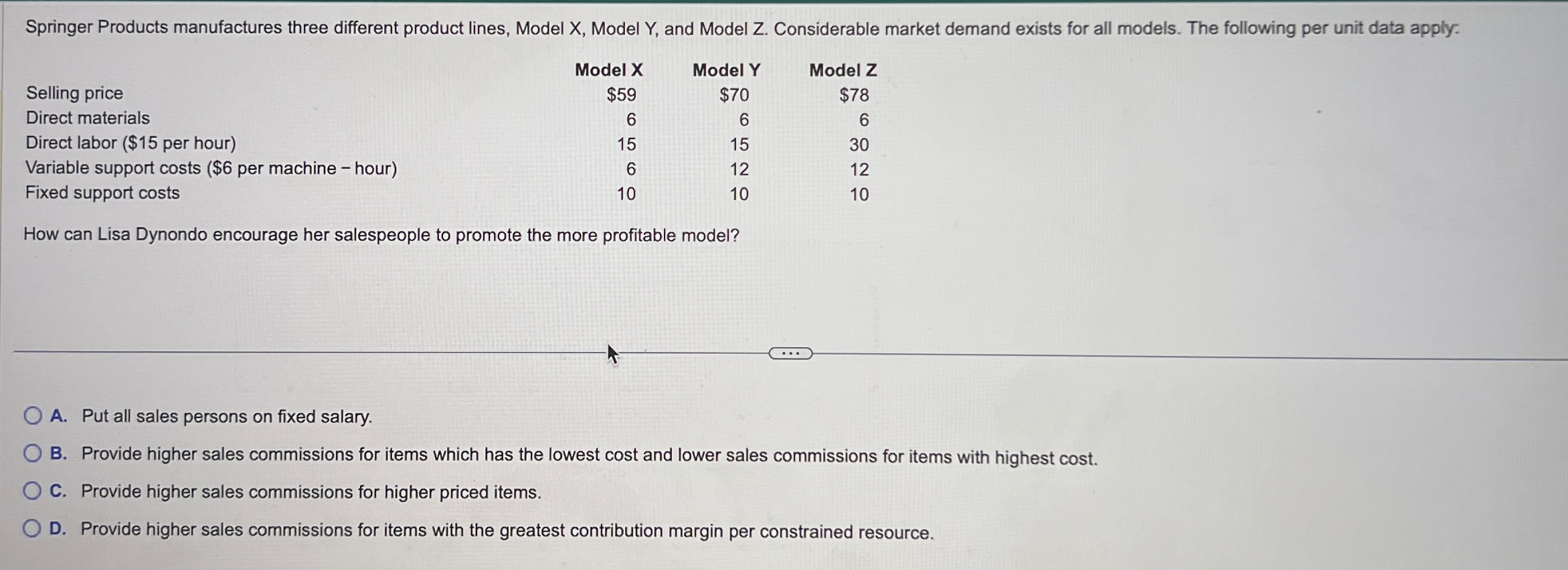Click the Direct labor row label
This screenshot has width=1568, height=570.
(x=130, y=142)
